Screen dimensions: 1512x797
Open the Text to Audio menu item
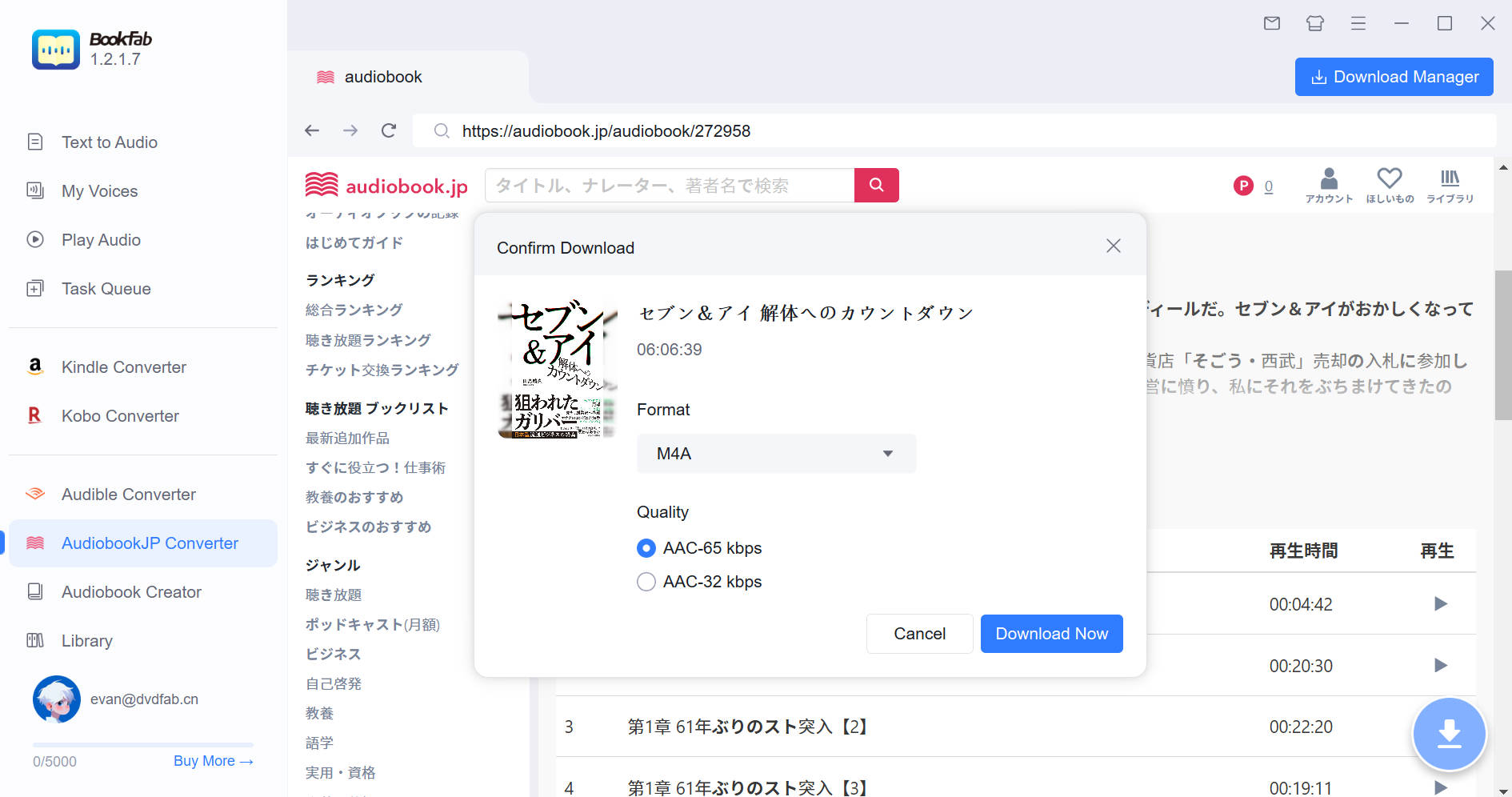(x=109, y=142)
